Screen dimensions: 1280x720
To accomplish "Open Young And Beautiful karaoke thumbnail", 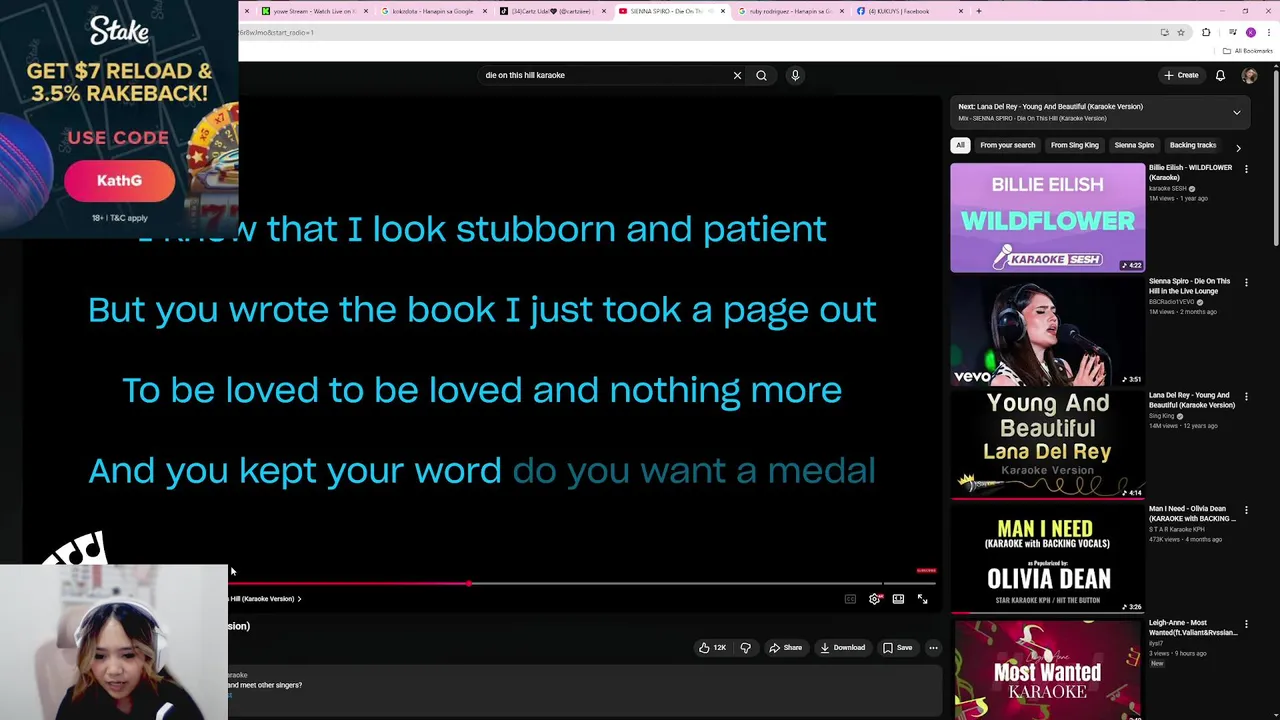I will pyautogui.click(x=1047, y=445).
